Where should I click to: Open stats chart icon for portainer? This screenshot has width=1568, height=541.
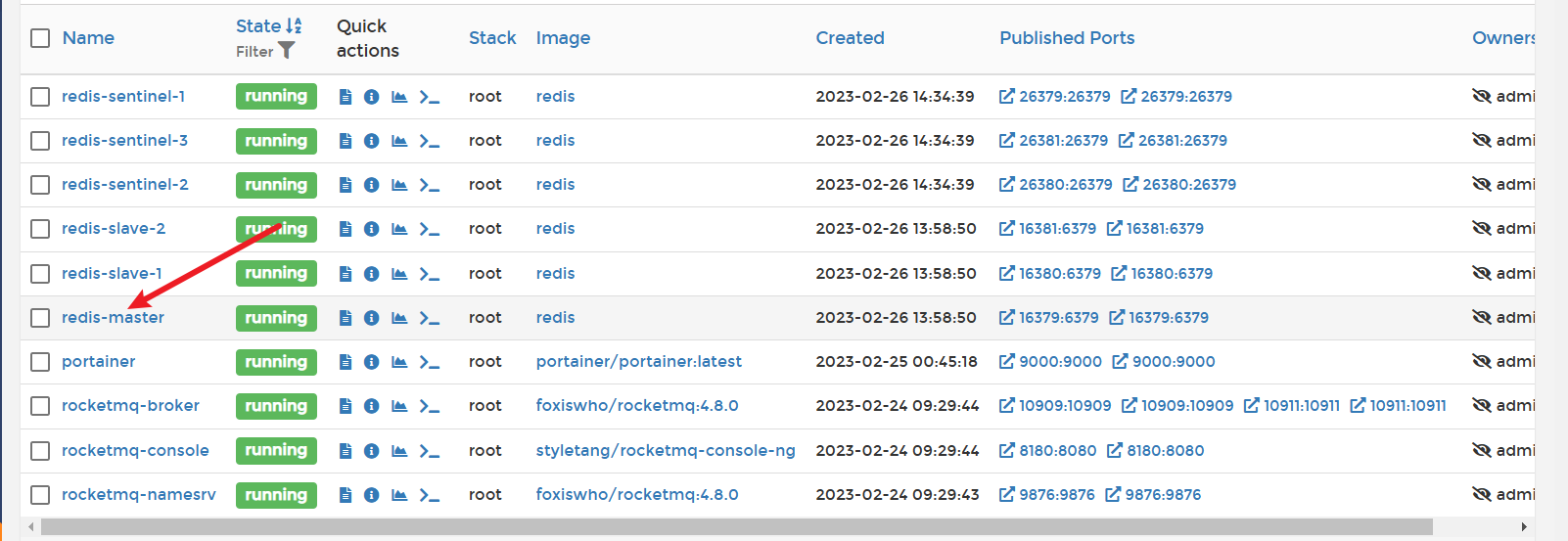tap(399, 362)
